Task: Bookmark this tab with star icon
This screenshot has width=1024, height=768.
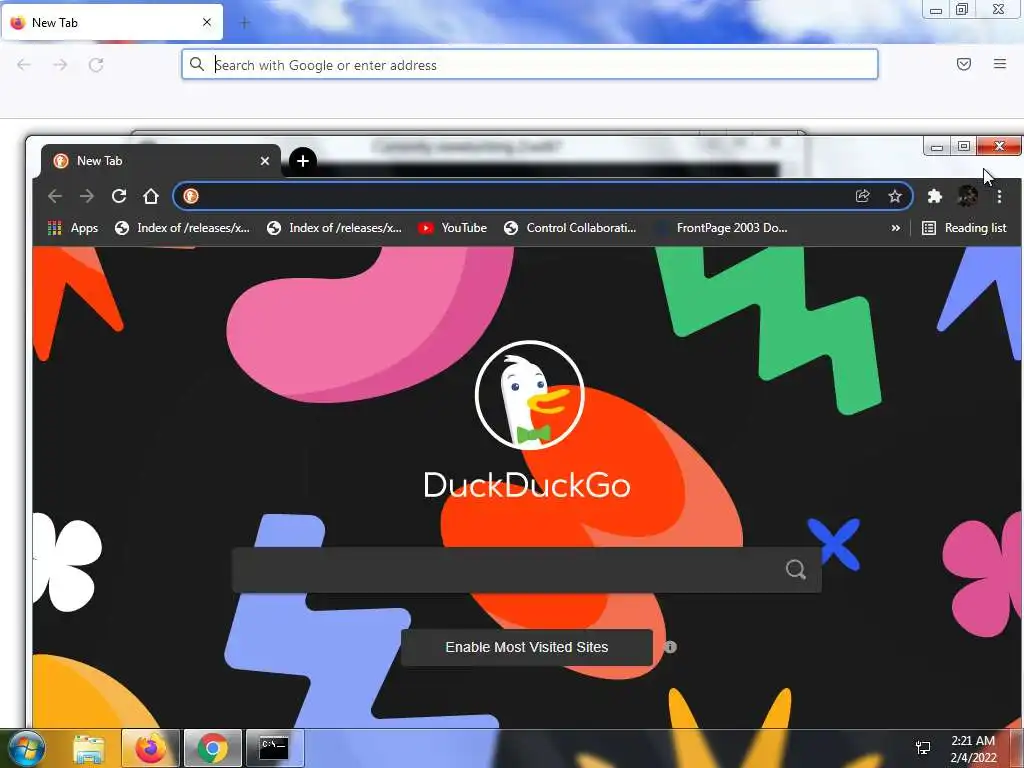Action: point(895,196)
